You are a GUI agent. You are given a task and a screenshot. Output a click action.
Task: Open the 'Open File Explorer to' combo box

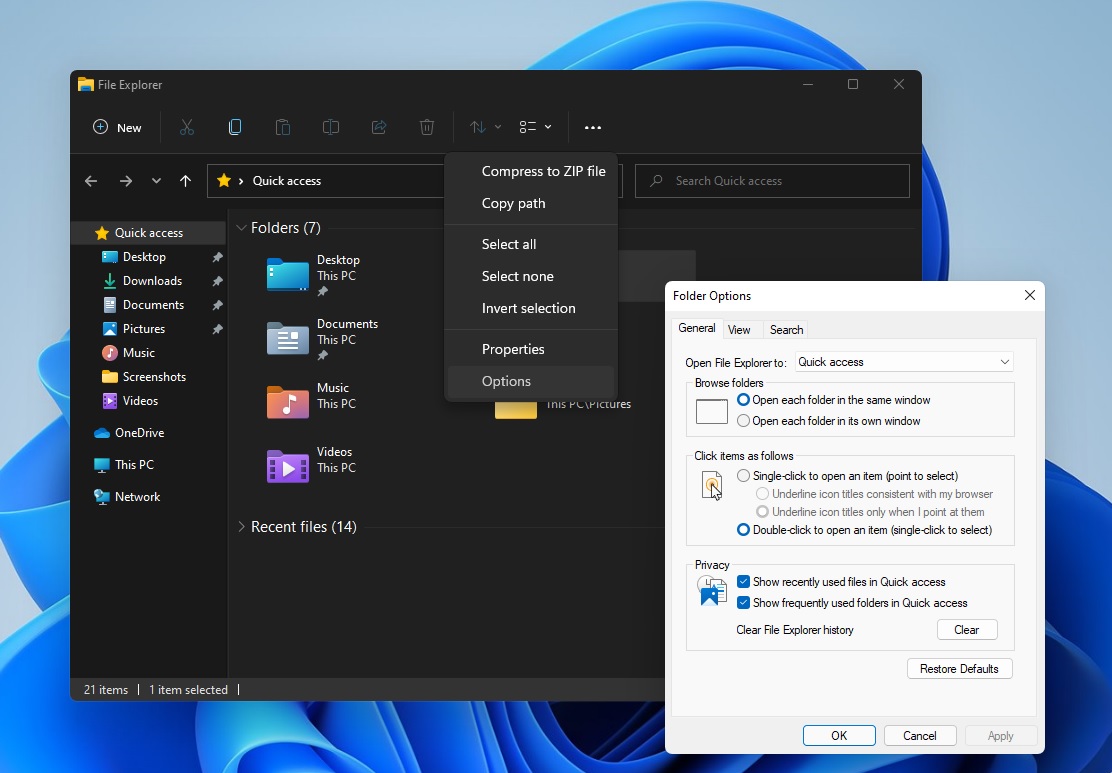tap(904, 362)
